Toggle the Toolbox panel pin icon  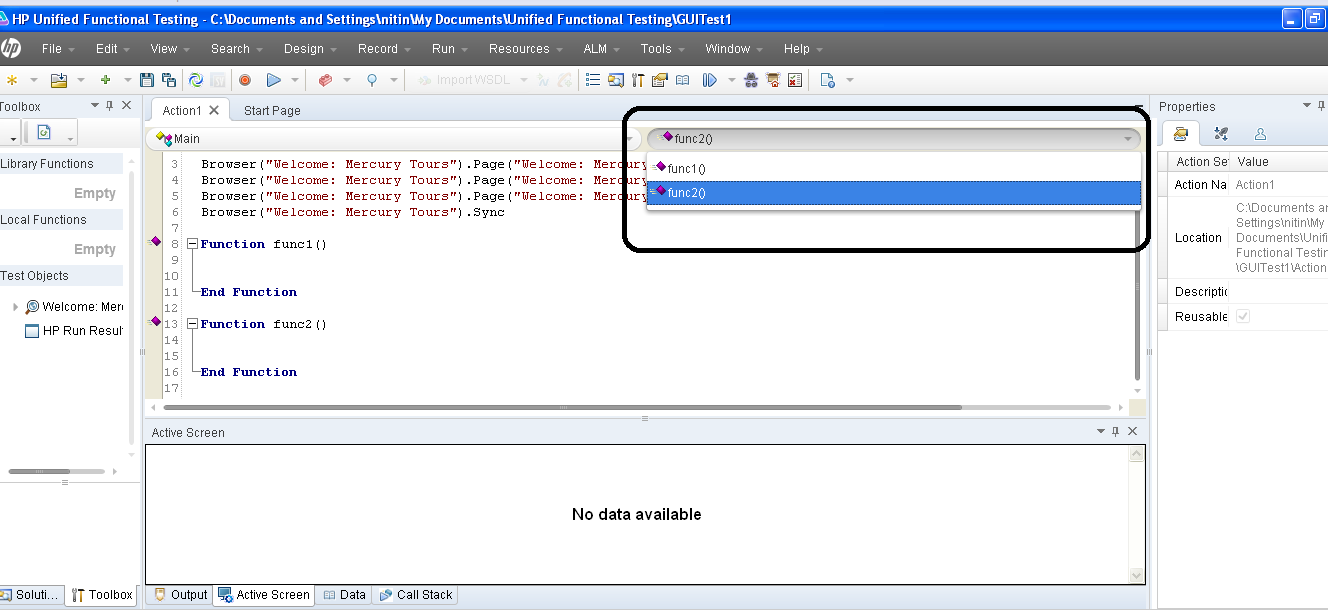(x=111, y=105)
